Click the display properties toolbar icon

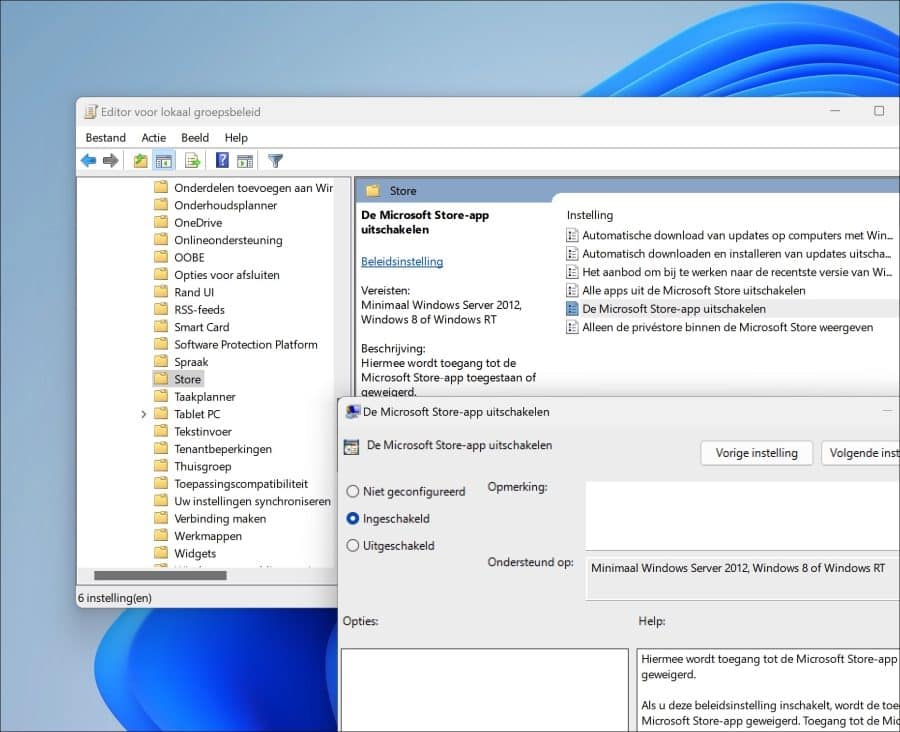(247, 160)
